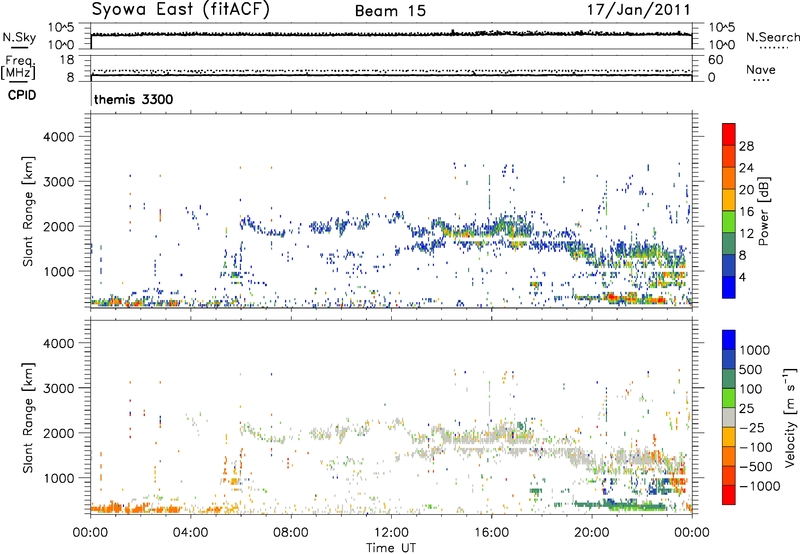
Task: Select the 'Power [dB]' colorbar title
Action: pyautogui.click(x=763, y=211)
